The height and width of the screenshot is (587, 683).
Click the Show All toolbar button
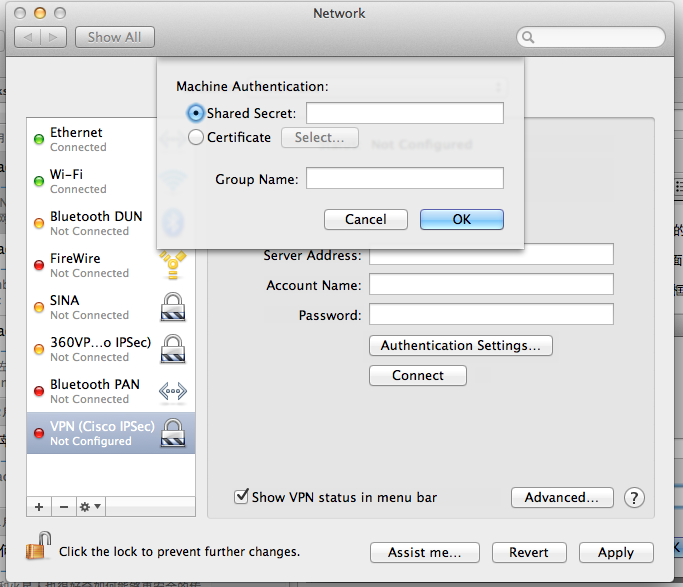(x=114, y=37)
